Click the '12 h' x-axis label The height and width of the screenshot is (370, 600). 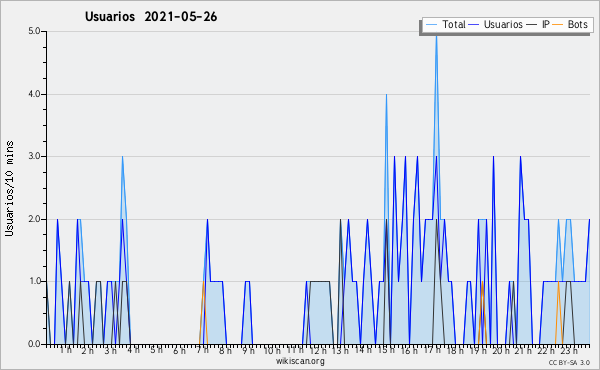click(x=318, y=350)
